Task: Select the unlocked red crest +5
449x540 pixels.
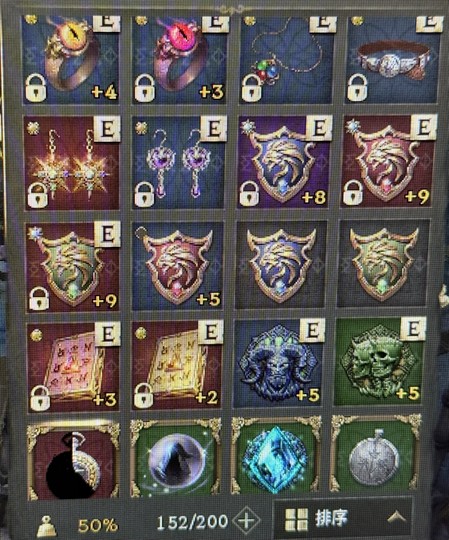Action: click(178, 266)
